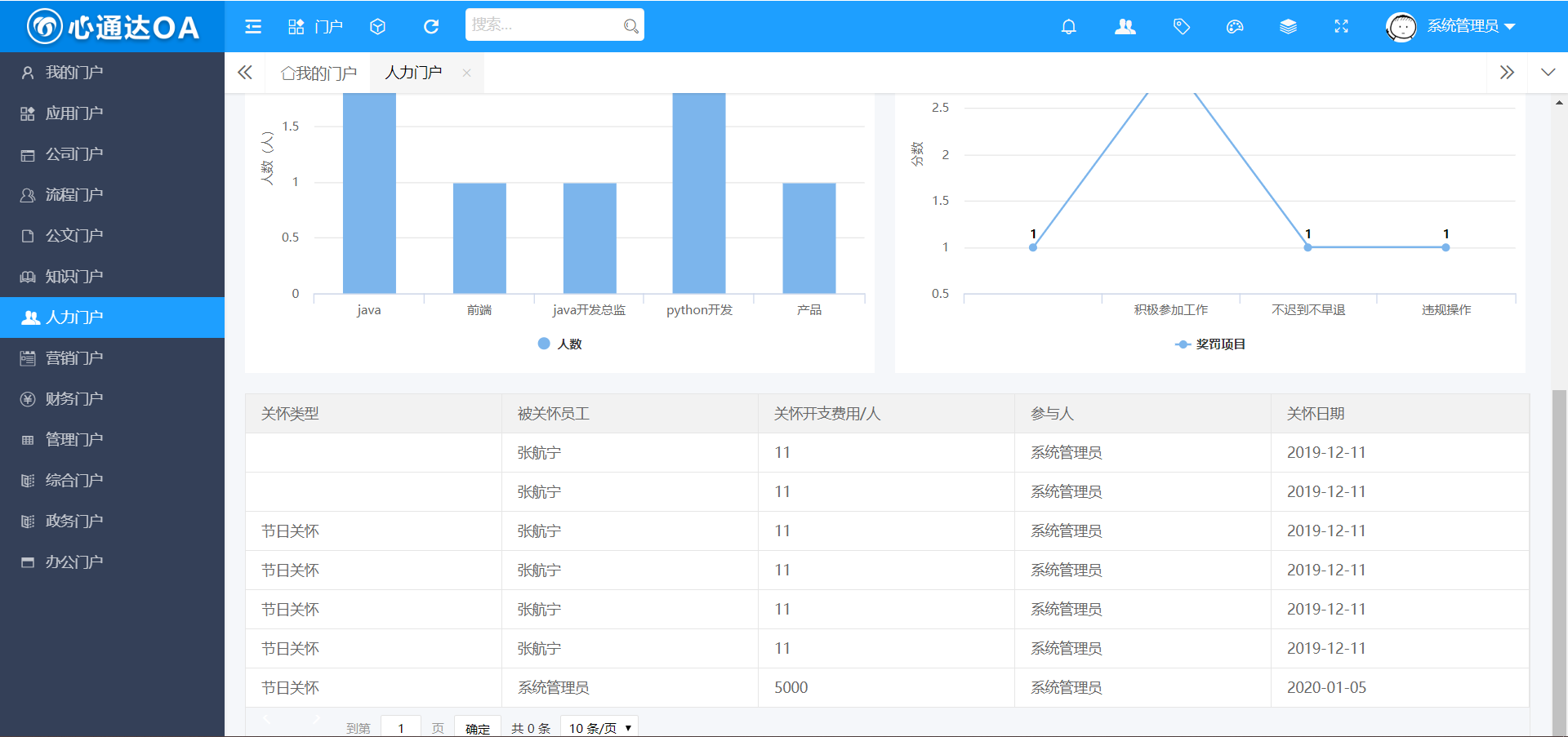Select 人力门户 in the sidebar
The width and height of the screenshot is (1568, 737).
point(112,317)
